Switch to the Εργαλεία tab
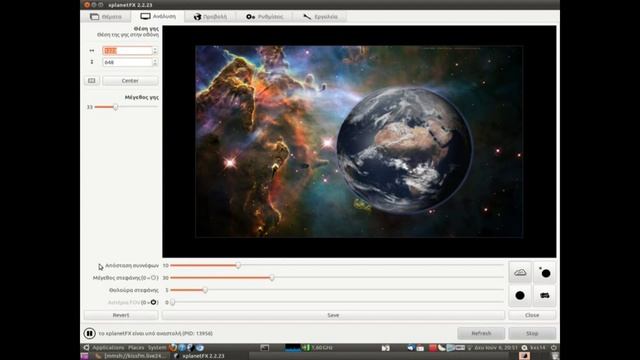This screenshot has width=640, height=360. 320,17
